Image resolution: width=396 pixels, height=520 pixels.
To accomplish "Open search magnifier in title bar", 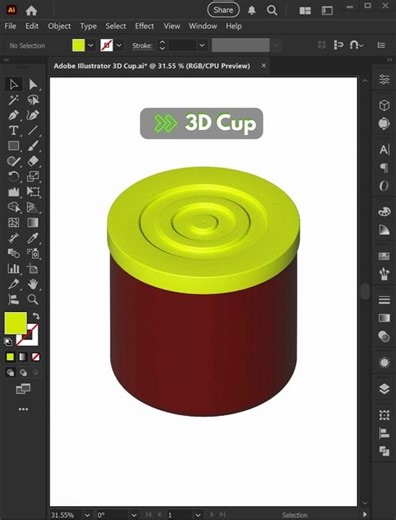I will tap(272, 10).
